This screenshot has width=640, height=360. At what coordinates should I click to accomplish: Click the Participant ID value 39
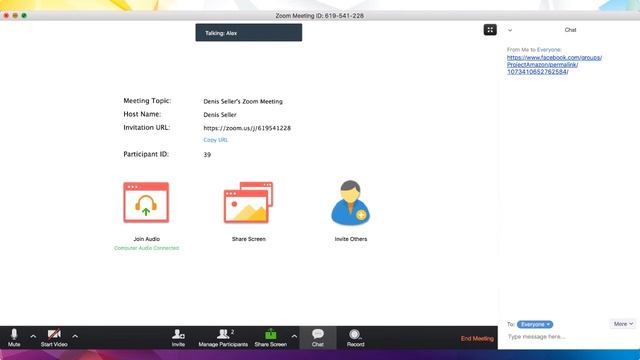coord(207,155)
